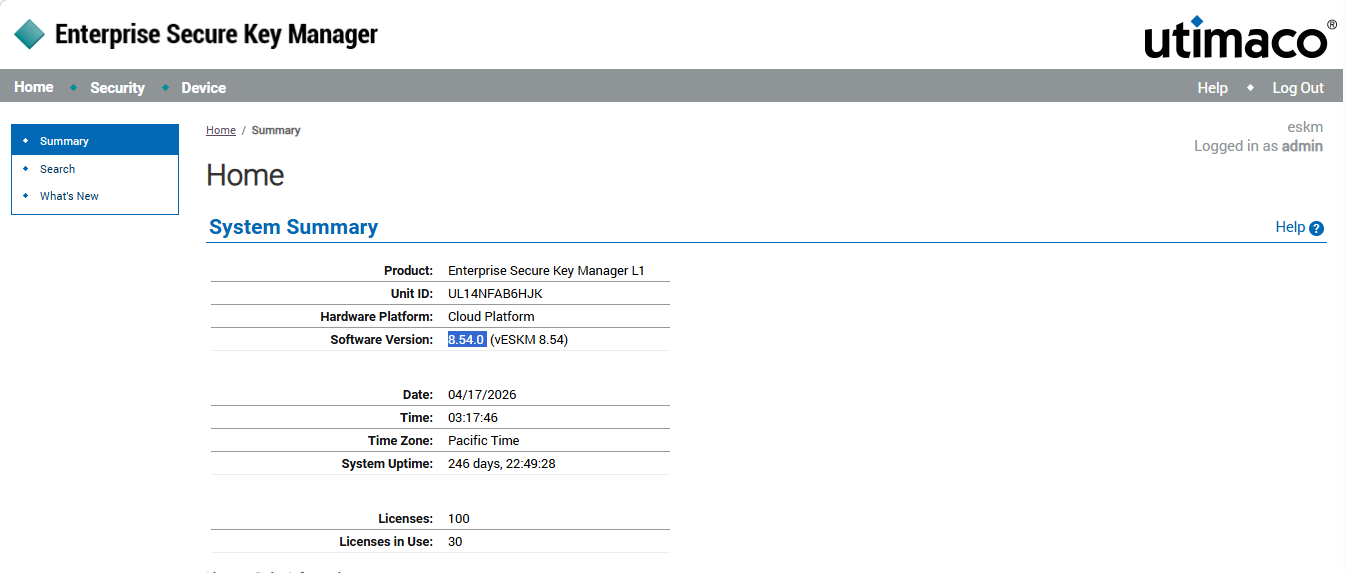
Task: Follow the Home breadcrumb link
Action: pos(221,130)
